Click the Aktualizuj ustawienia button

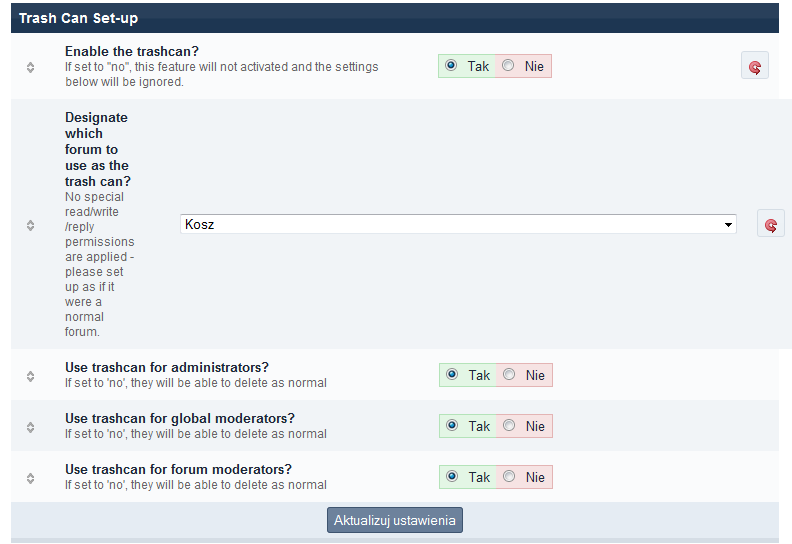coord(395,521)
